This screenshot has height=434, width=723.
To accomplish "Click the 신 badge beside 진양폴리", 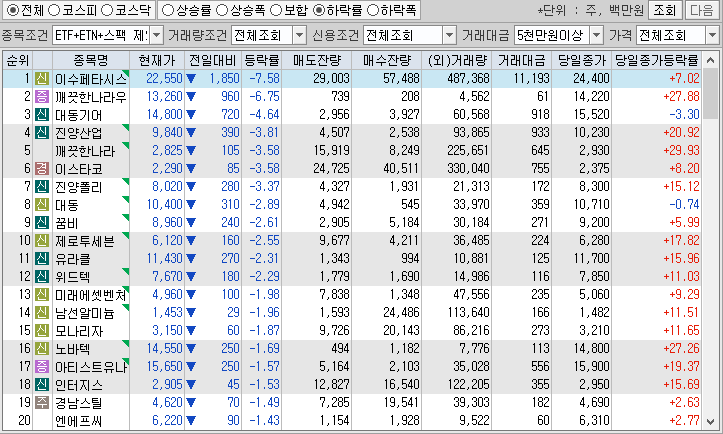I will coord(42,186).
